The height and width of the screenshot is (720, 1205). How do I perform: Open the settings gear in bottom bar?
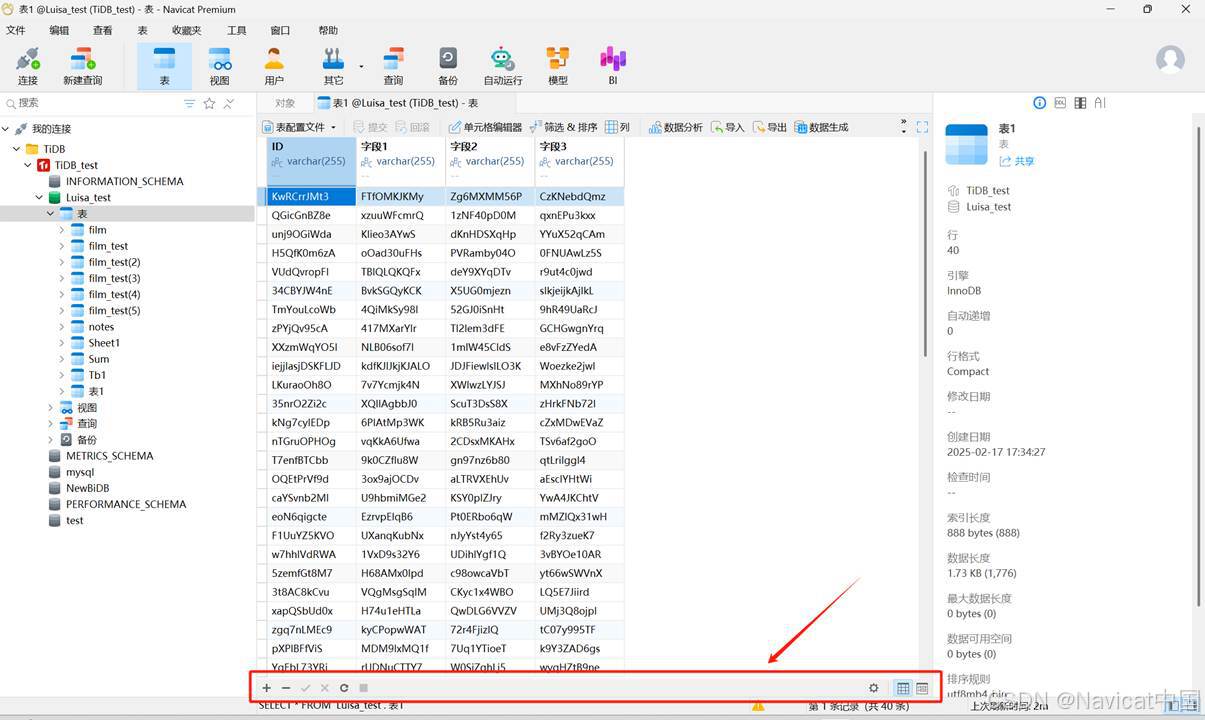tap(874, 688)
